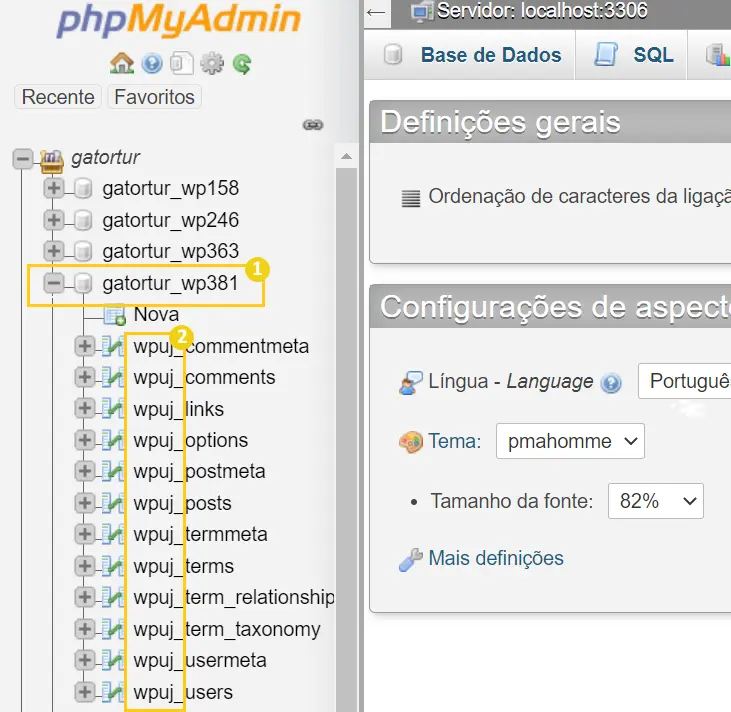
Task: Collapse the gatortur group tree
Action: (22, 159)
